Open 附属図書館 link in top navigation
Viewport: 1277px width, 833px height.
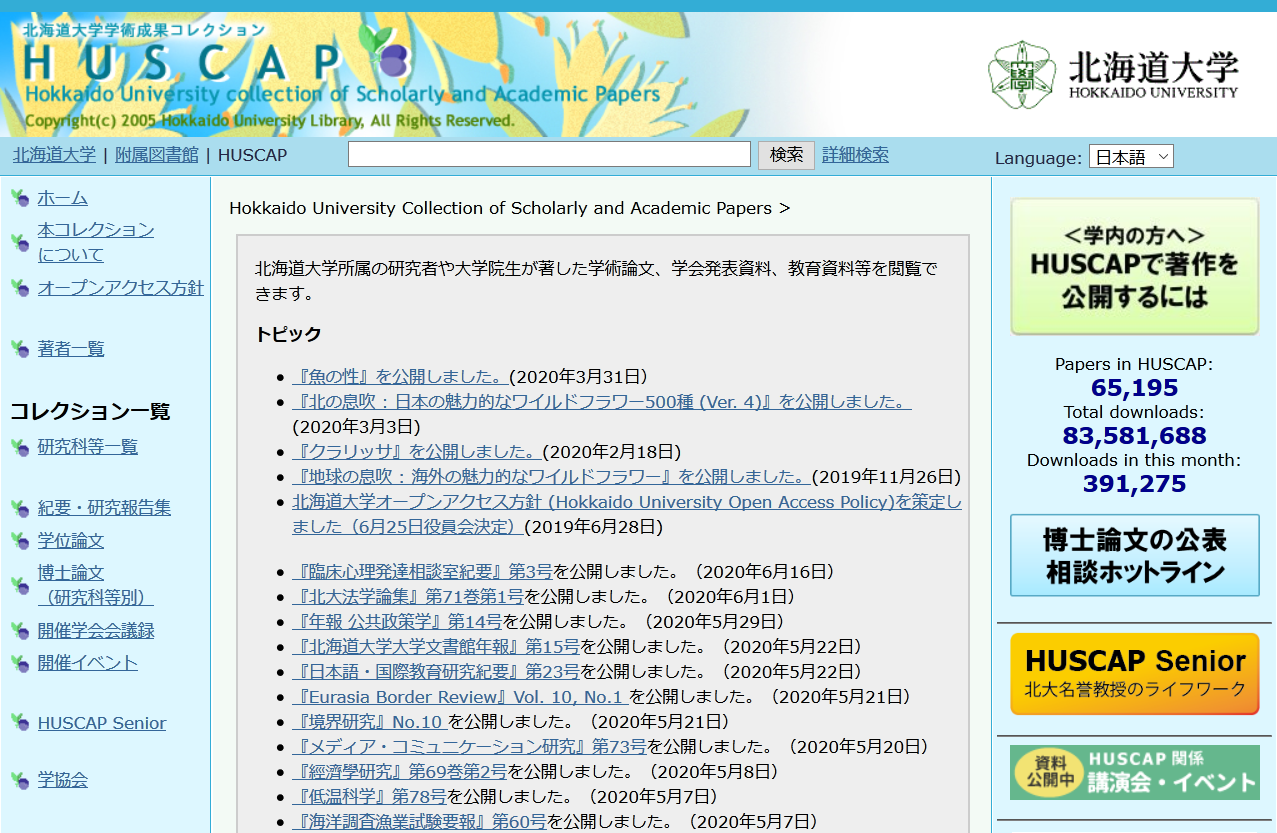(x=156, y=155)
